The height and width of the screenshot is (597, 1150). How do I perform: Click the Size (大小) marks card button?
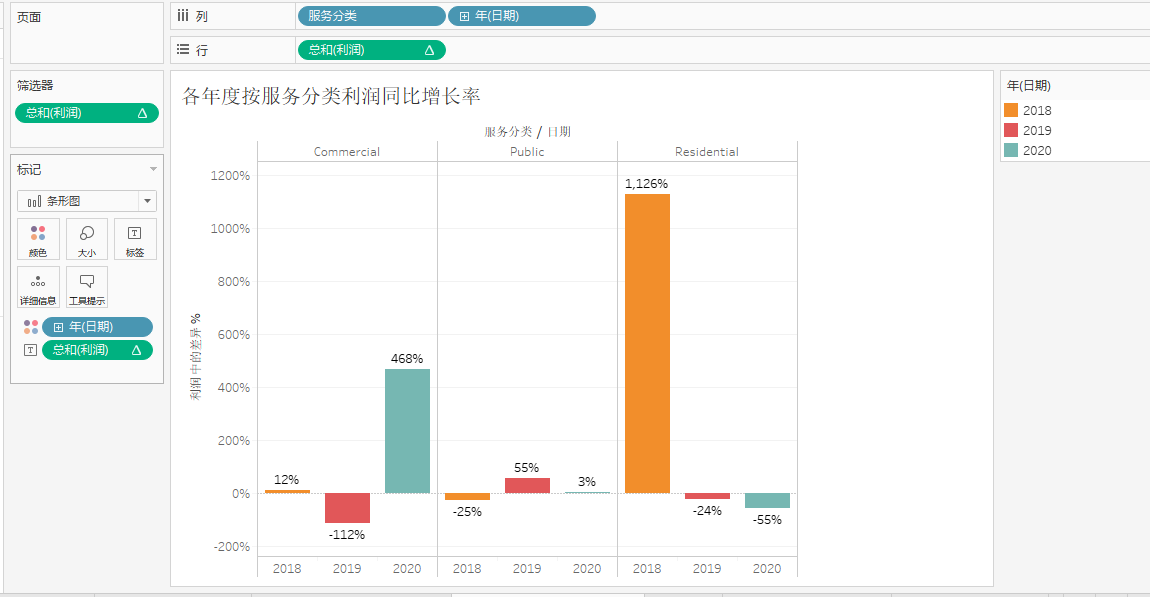(x=87, y=239)
